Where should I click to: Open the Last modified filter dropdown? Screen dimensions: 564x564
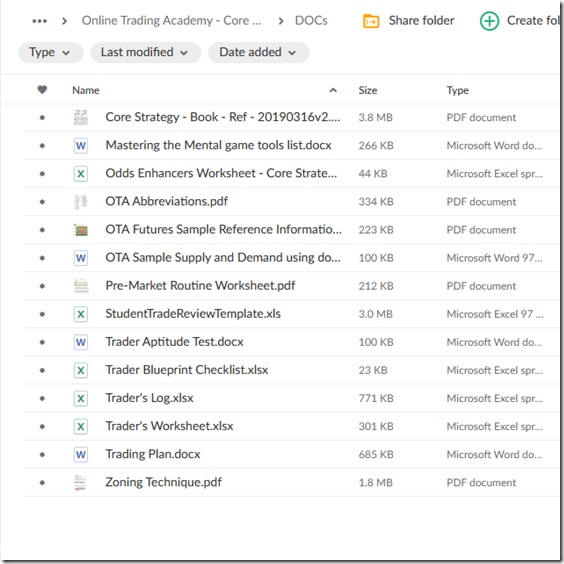(x=145, y=53)
